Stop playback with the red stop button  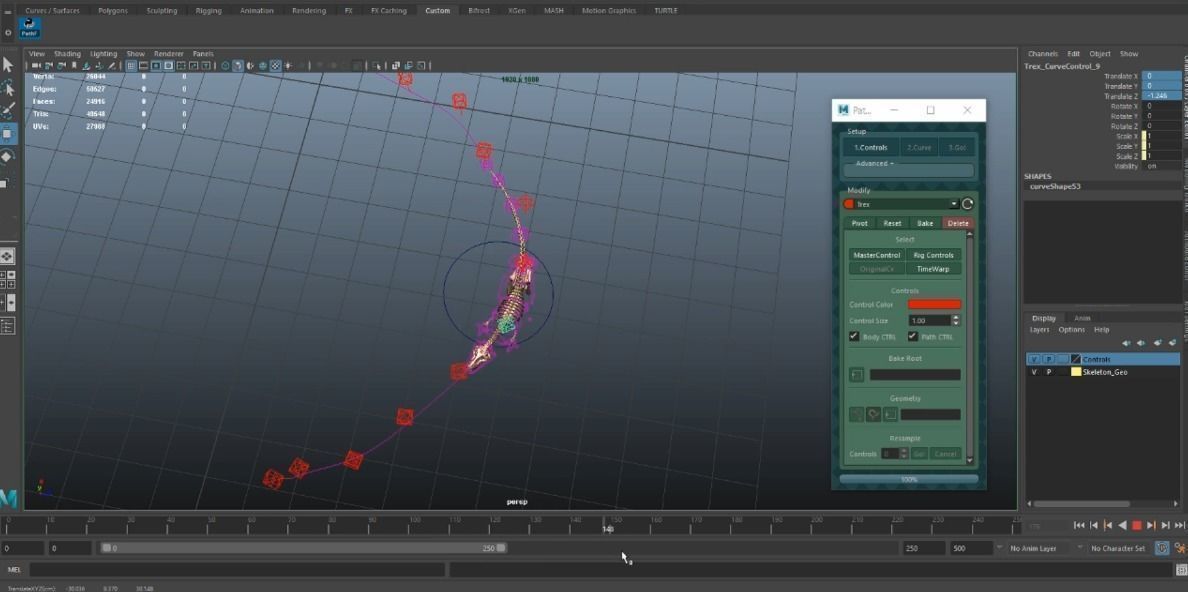[x=1136, y=525]
